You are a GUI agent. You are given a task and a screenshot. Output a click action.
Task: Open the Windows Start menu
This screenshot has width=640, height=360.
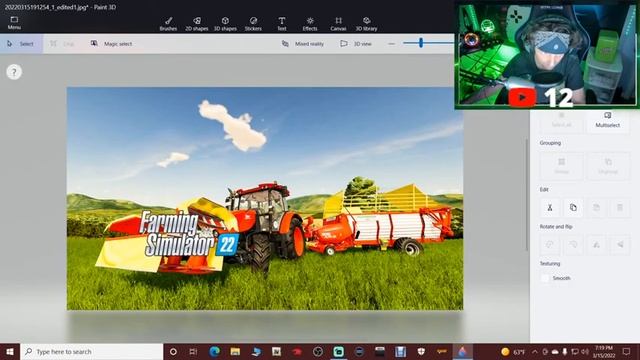tap(10, 351)
